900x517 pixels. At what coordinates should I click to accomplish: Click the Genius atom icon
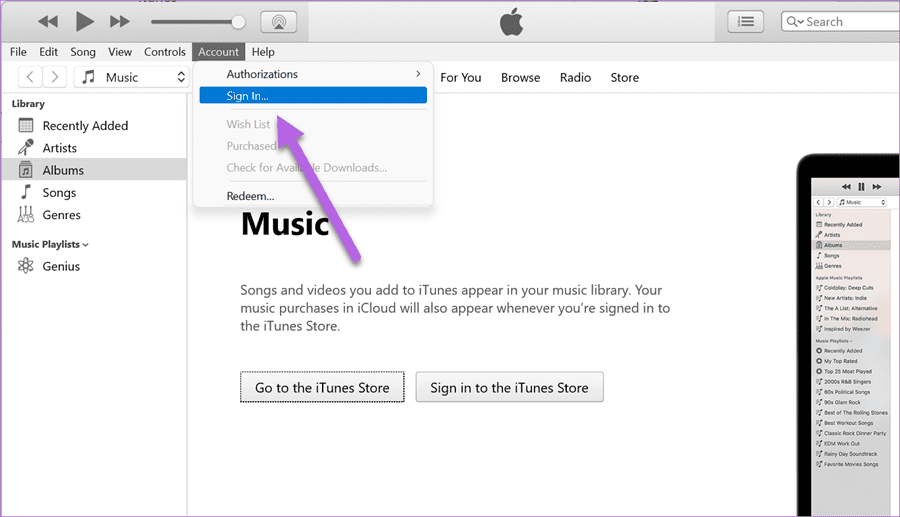click(x=26, y=266)
